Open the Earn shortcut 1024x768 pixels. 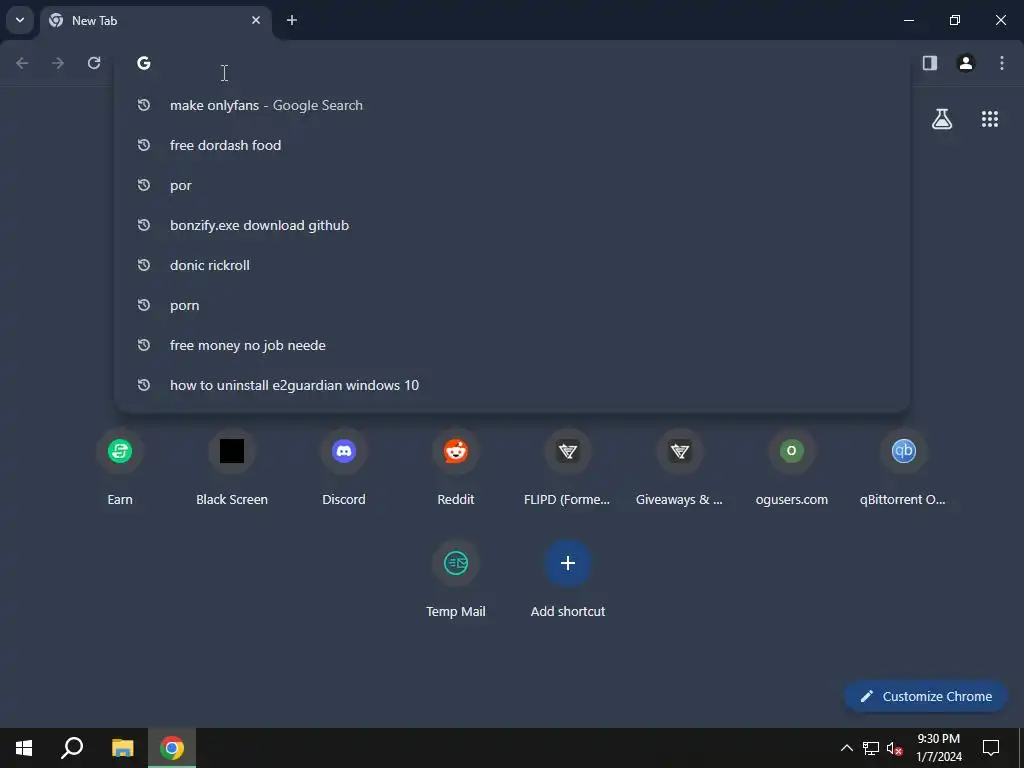(x=120, y=468)
